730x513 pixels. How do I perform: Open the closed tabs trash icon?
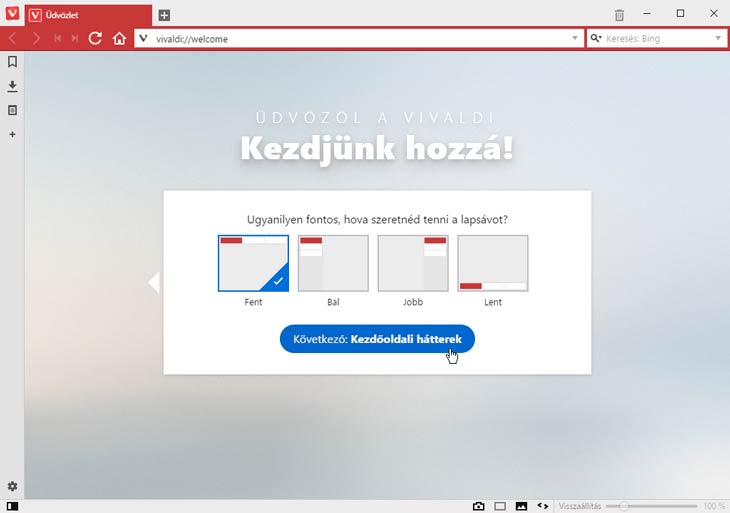click(619, 15)
